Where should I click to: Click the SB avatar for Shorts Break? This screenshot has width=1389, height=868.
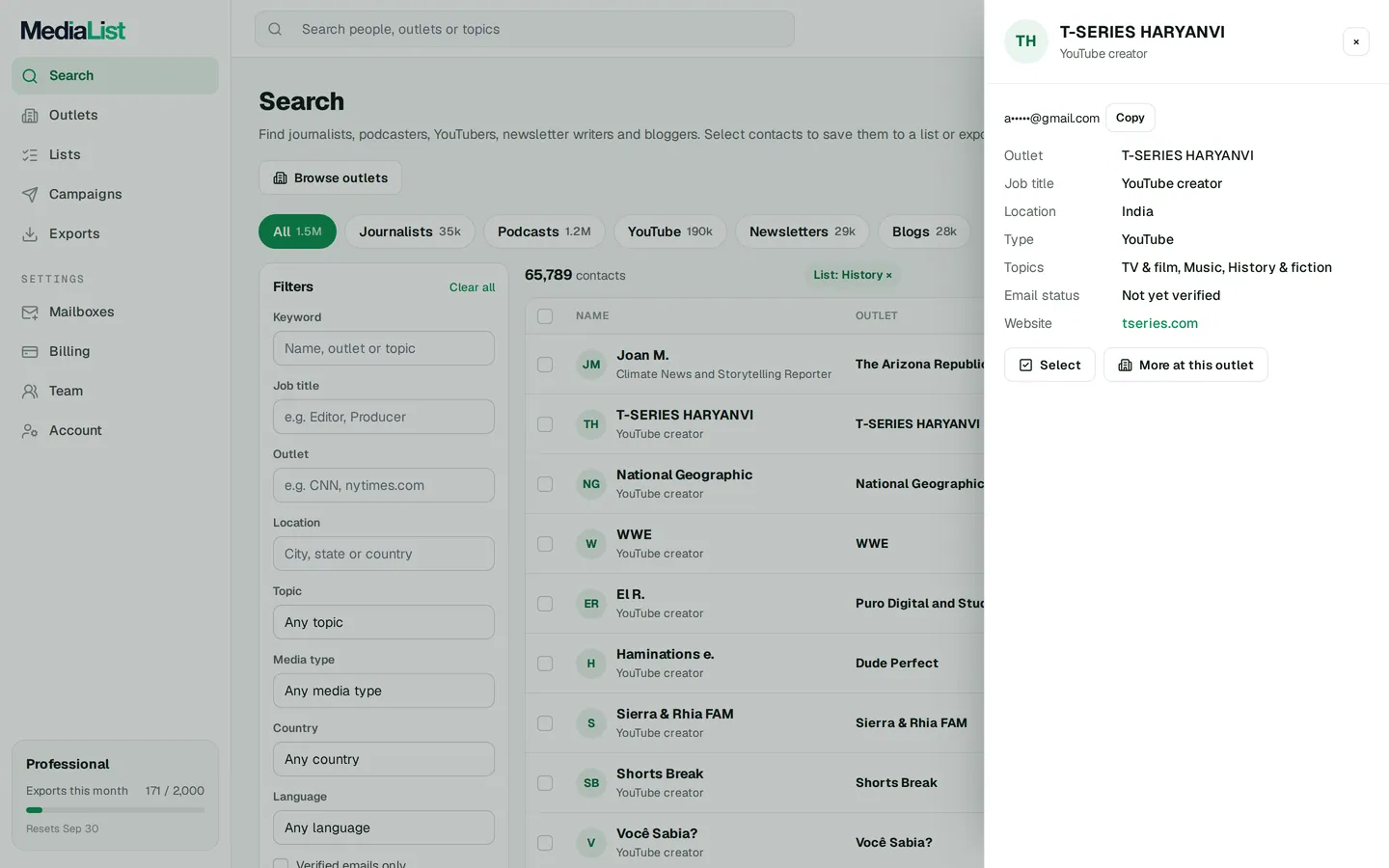[591, 783]
